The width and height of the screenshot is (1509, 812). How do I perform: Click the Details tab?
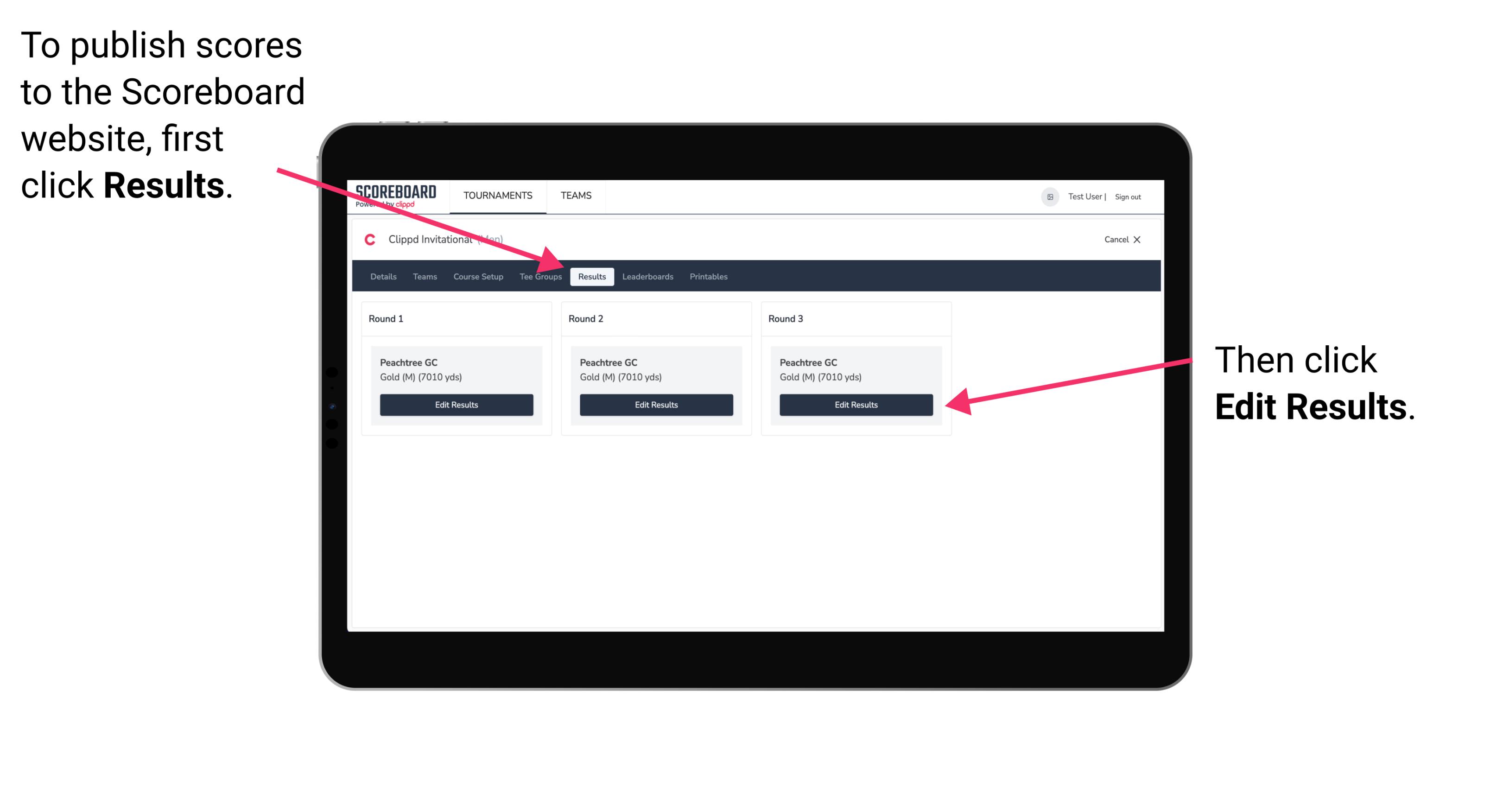[383, 276]
